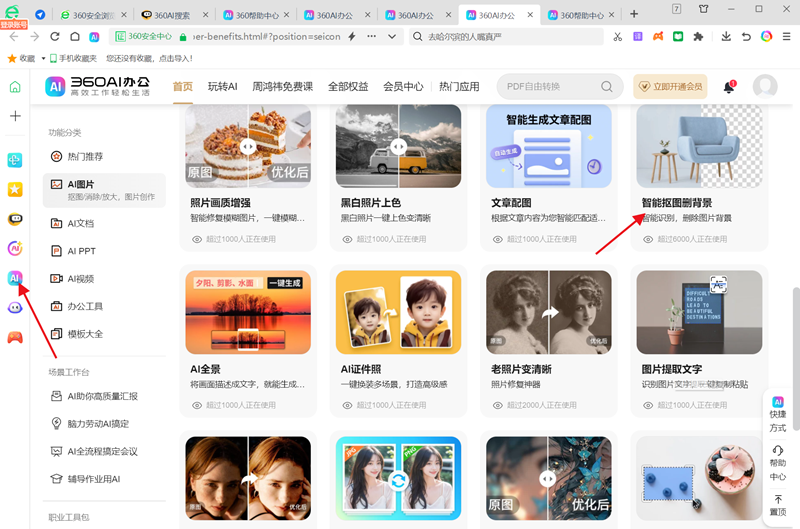The width and height of the screenshot is (800, 529).
Task: Open the downloads arrow icon
Action: click(726, 36)
